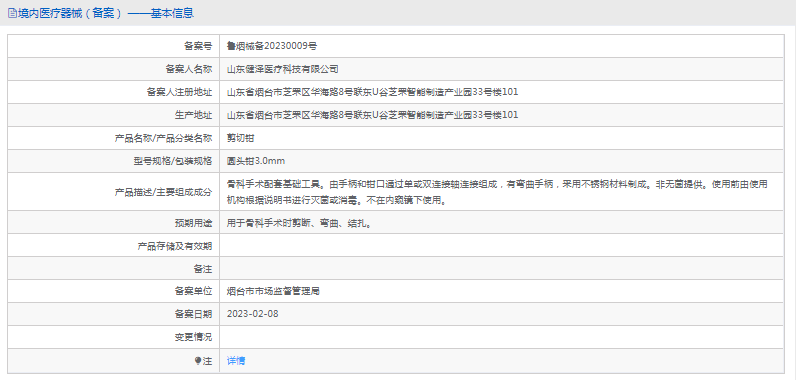Select description text starting 骨科手术配套基础工具
Image resolution: width=797 pixels, height=380 pixels.
[497, 192]
